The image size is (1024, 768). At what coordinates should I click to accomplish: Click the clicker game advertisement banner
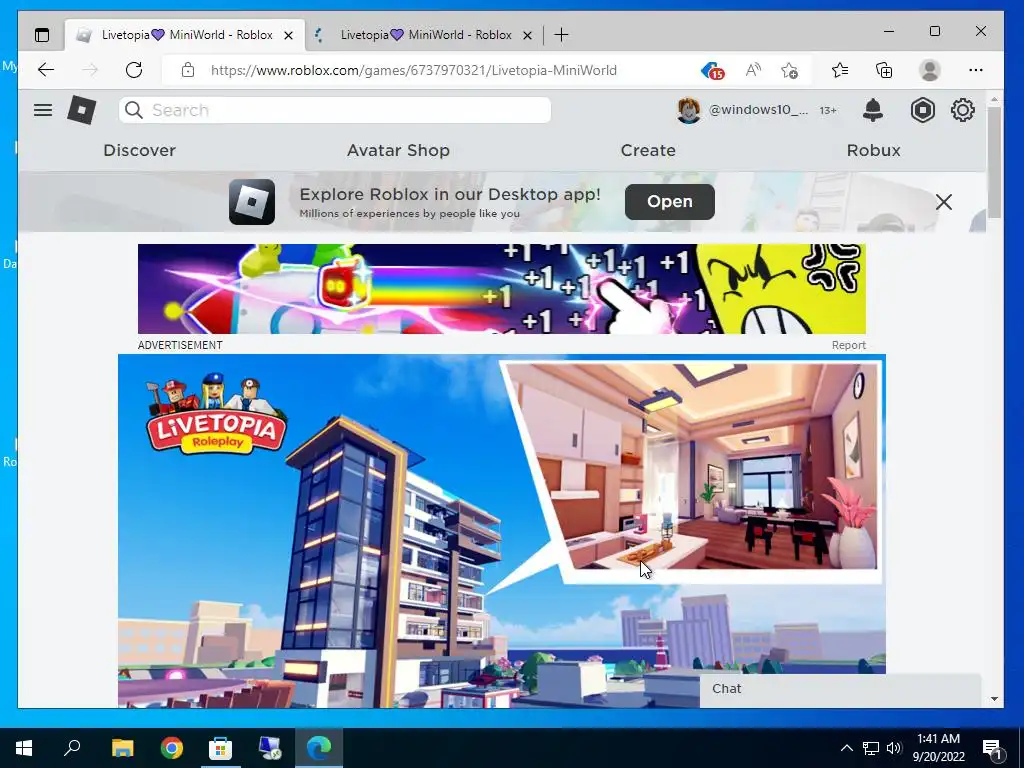tap(502, 289)
